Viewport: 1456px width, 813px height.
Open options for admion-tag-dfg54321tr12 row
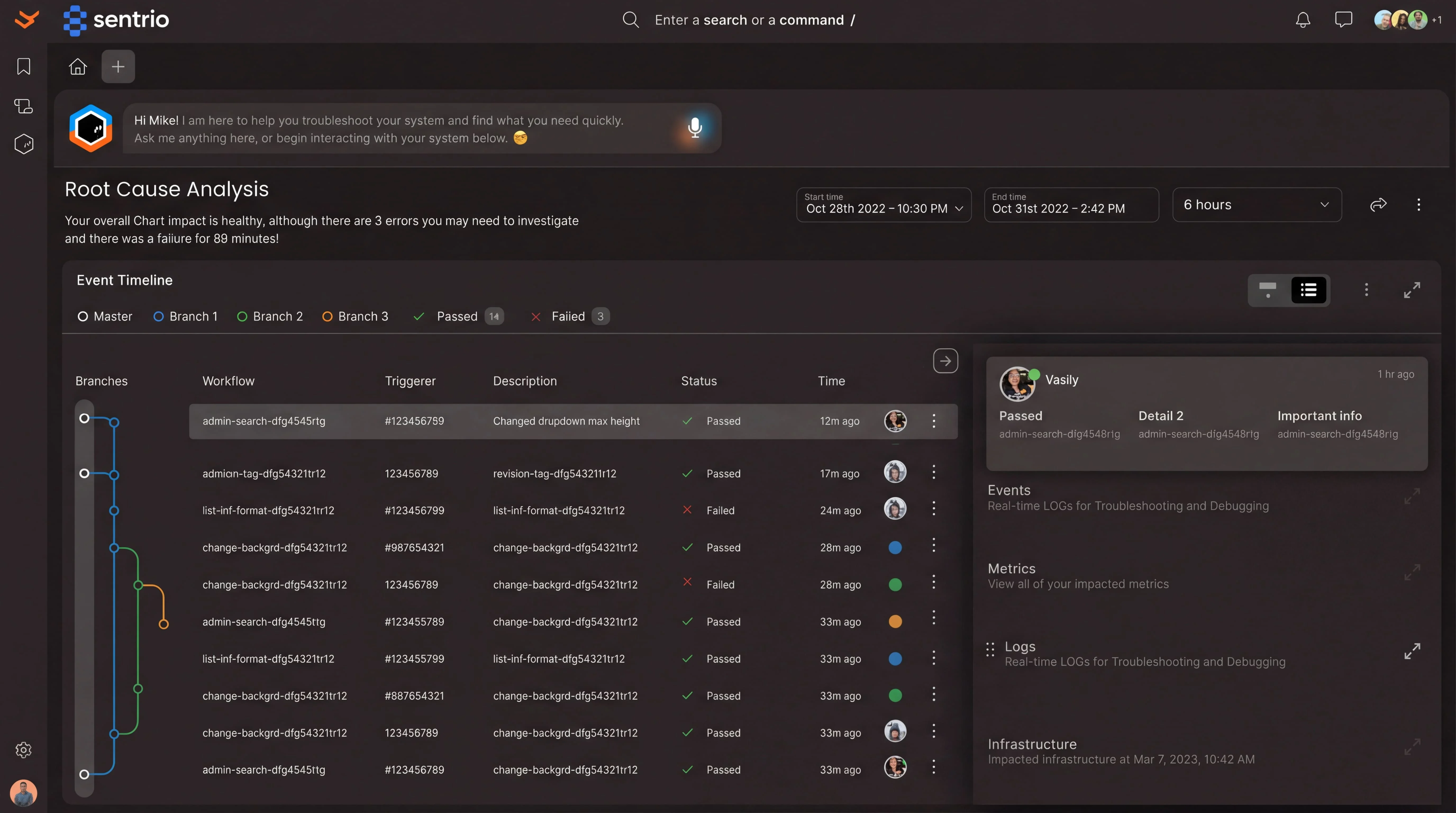pos(934,472)
